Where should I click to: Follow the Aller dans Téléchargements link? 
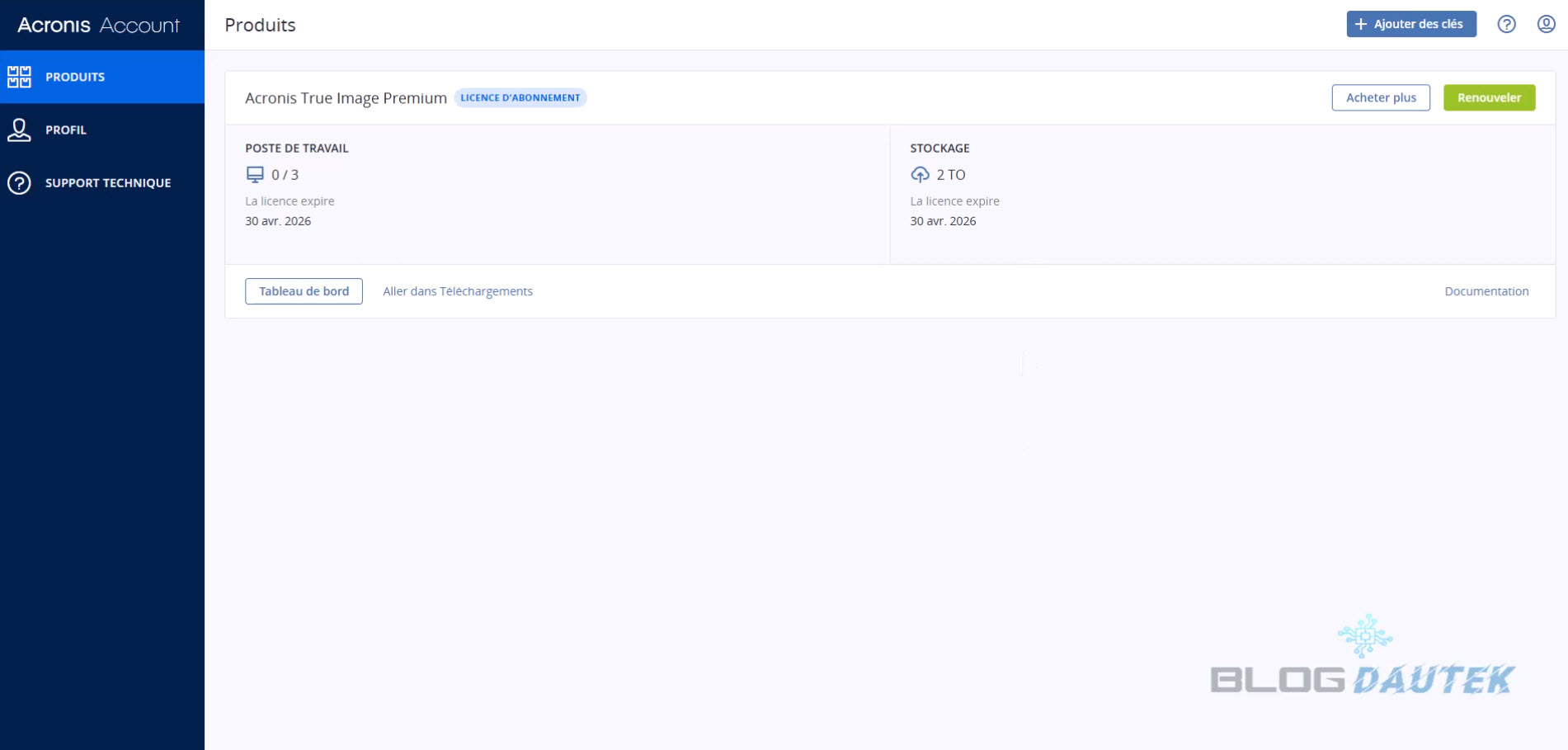458,291
